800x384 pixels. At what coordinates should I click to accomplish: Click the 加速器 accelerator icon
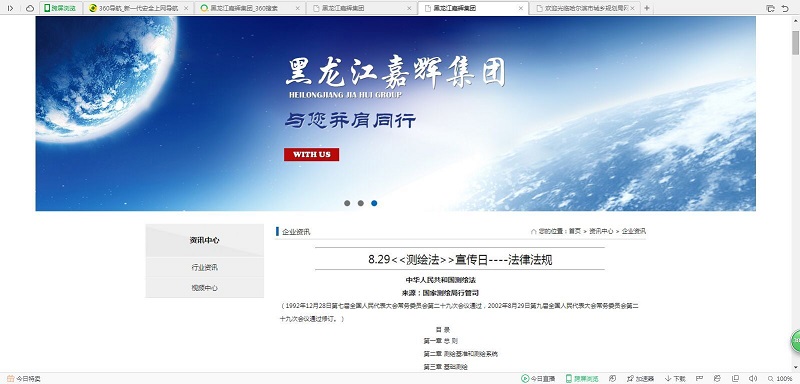click(x=640, y=378)
